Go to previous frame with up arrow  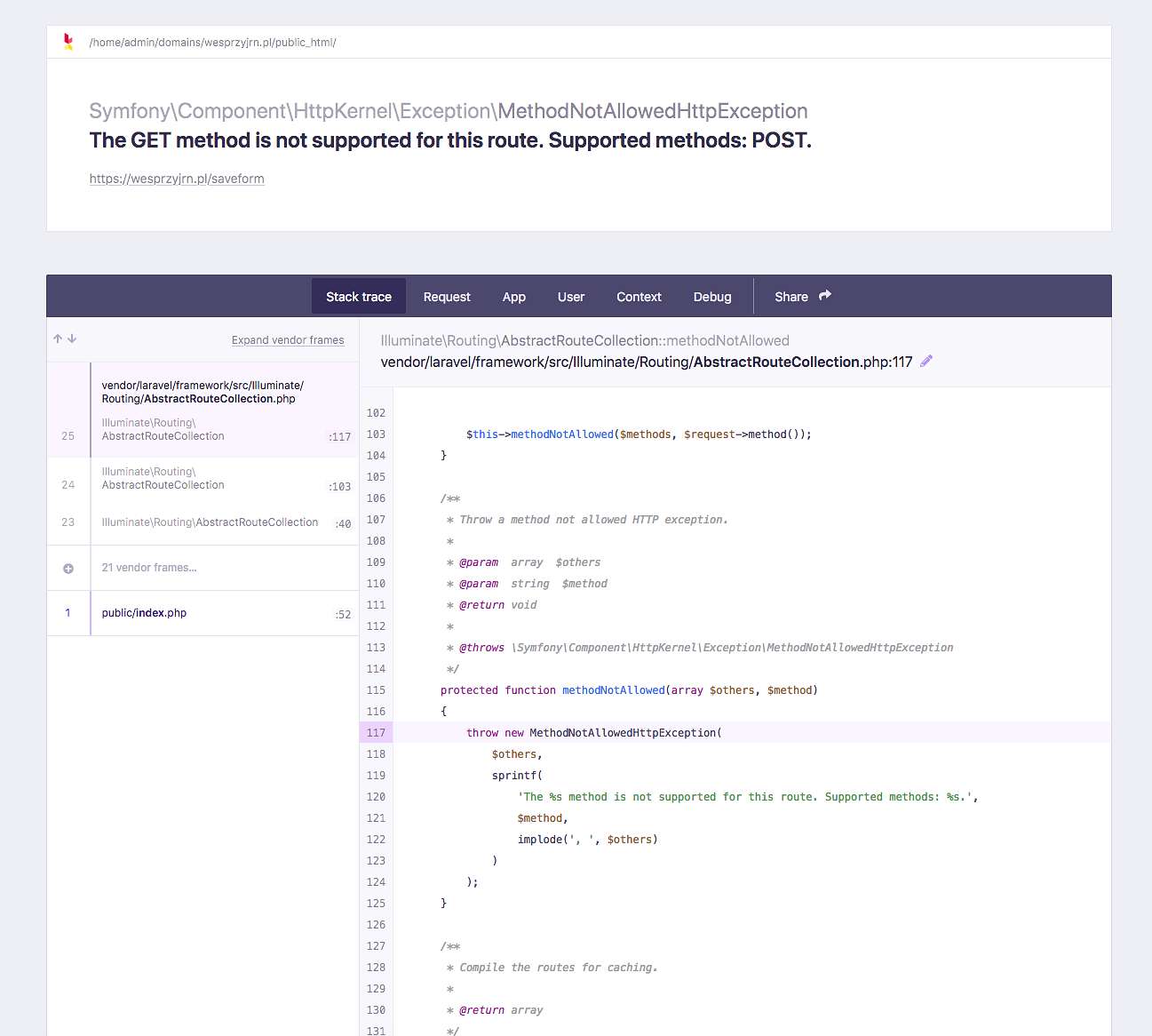[58, 339]
